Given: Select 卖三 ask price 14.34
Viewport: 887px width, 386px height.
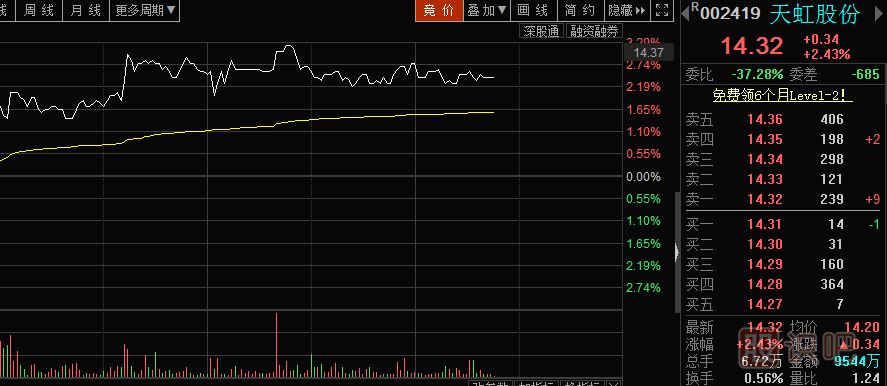Looking at the screenshot, I should 765,159.
